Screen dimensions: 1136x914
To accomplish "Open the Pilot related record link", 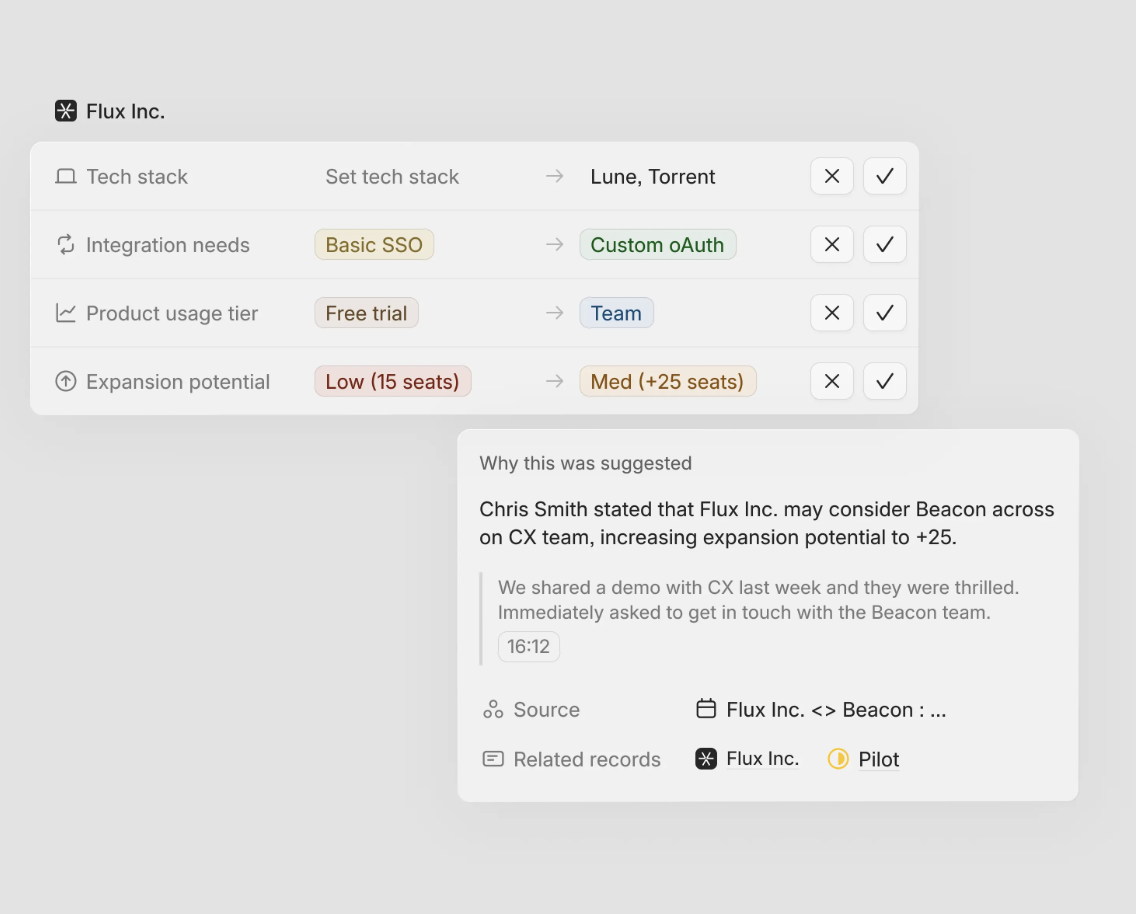I will click(879, 759).
